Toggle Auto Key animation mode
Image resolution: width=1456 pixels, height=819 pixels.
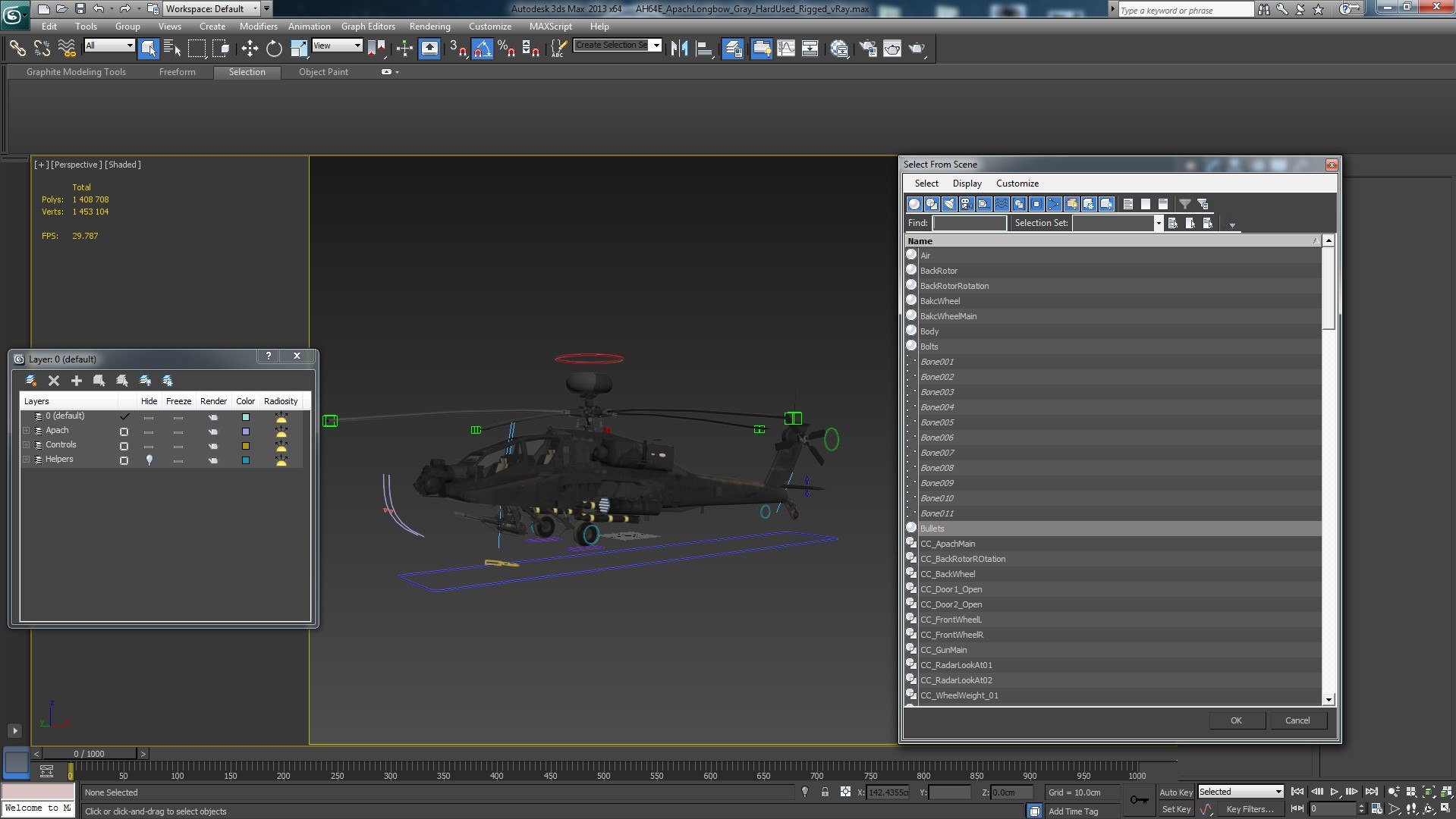[x=1175, y=792]
